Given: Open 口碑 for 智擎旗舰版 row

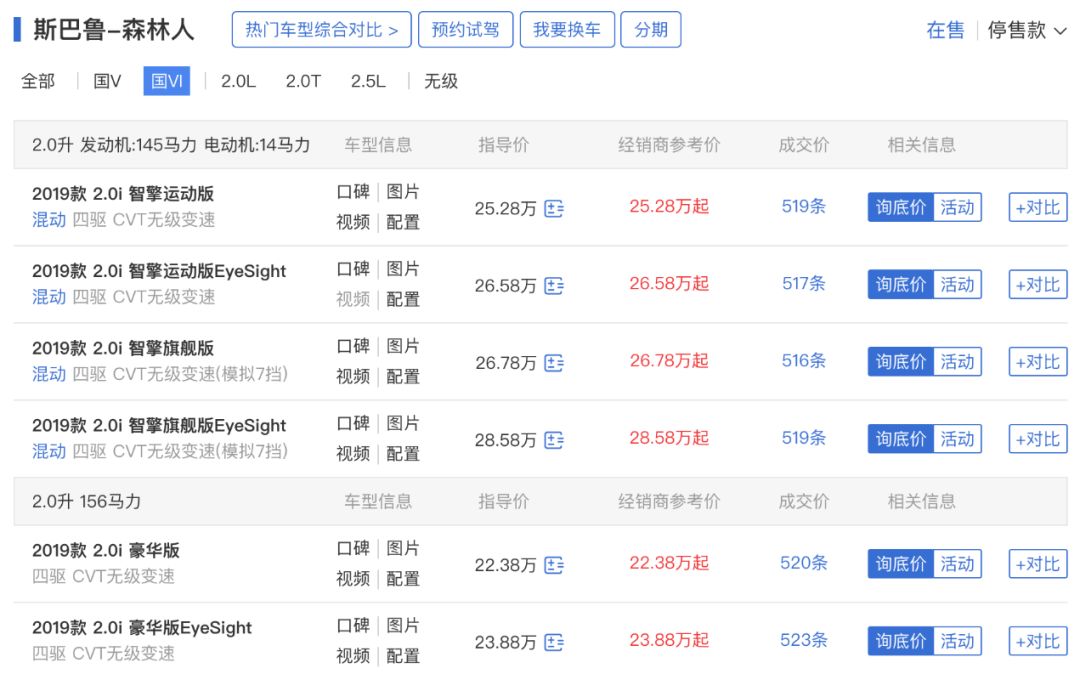Looking at the screenshot, I should point(353,346).
